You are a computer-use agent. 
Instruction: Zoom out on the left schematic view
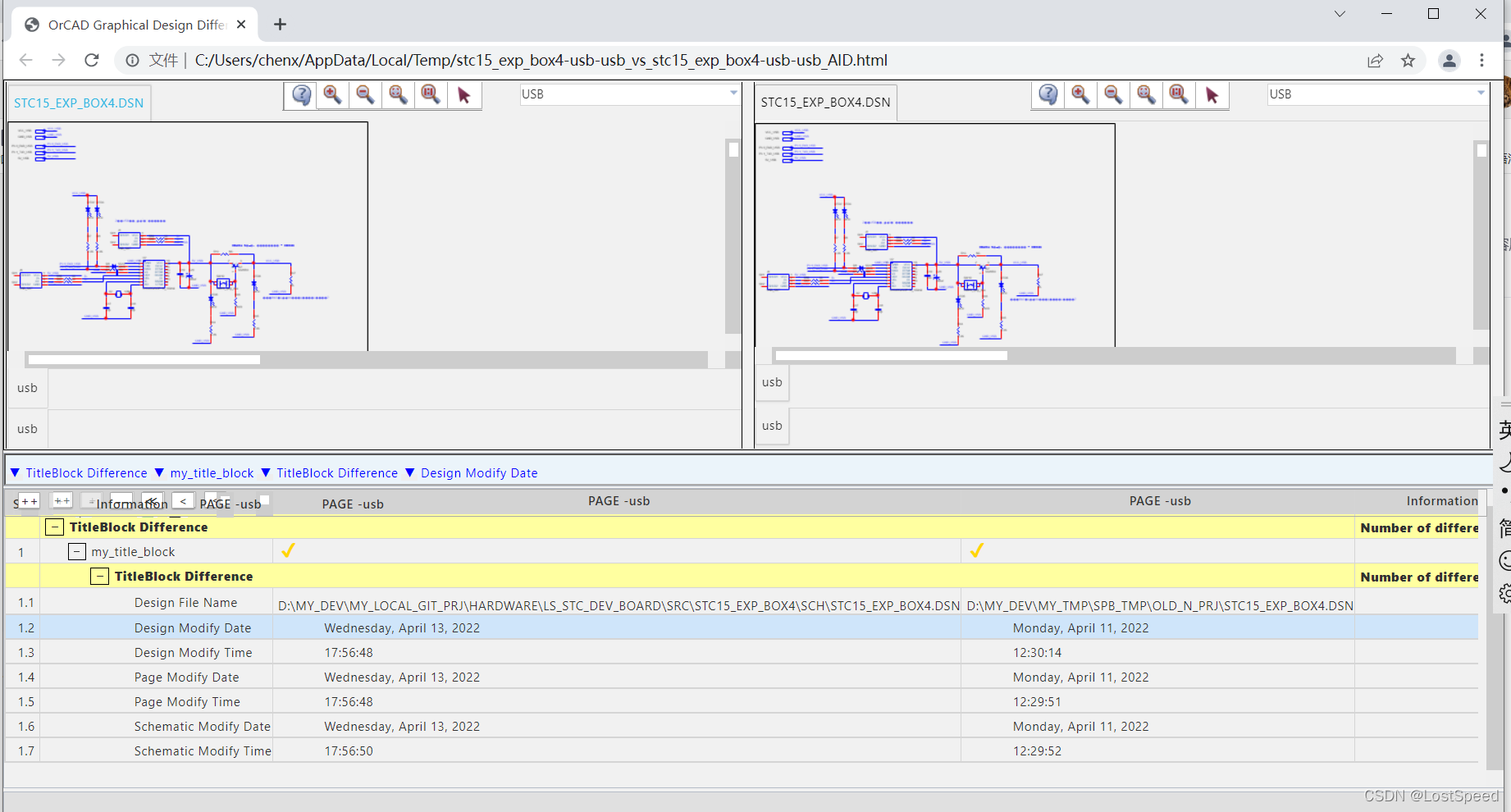366,95
